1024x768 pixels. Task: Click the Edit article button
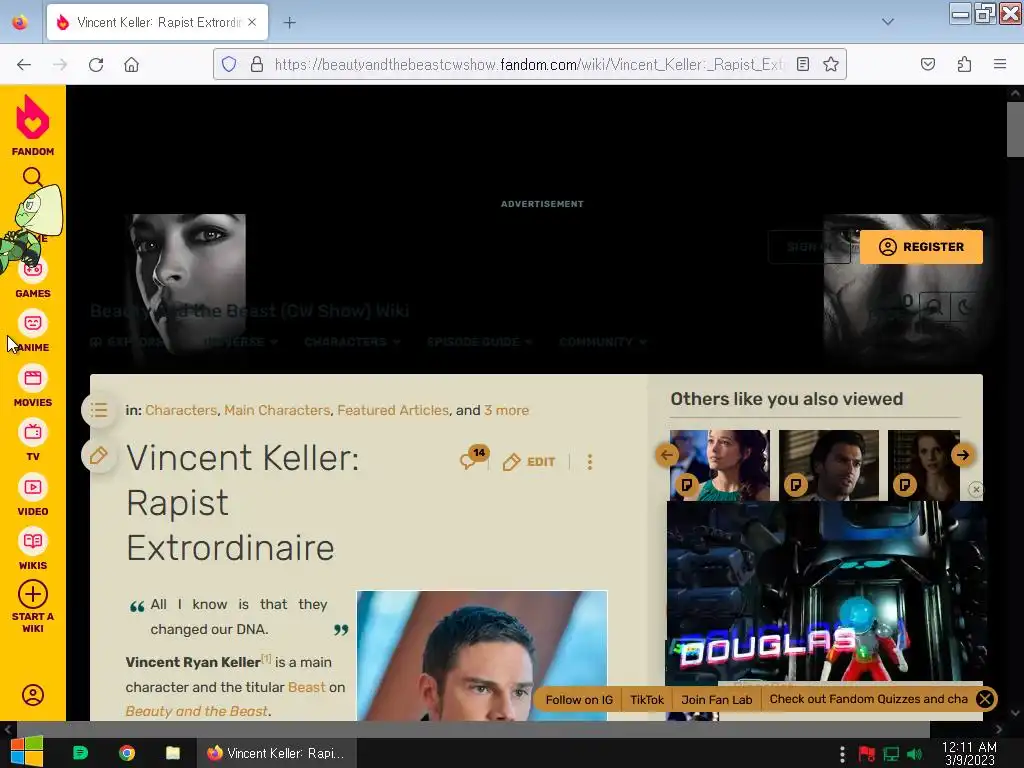[x=529, y=462]
